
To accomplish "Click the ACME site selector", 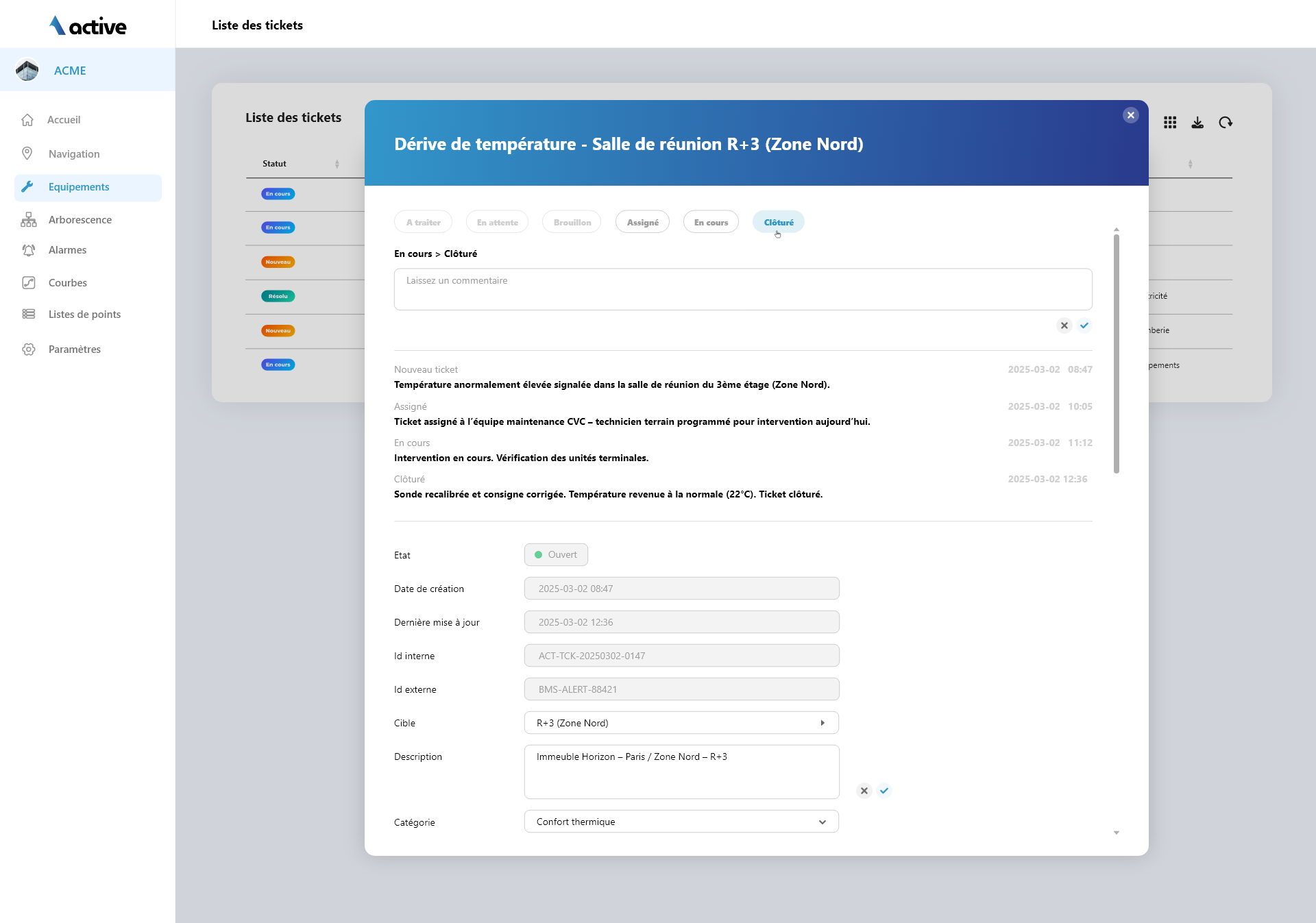I will click(88, 70).
